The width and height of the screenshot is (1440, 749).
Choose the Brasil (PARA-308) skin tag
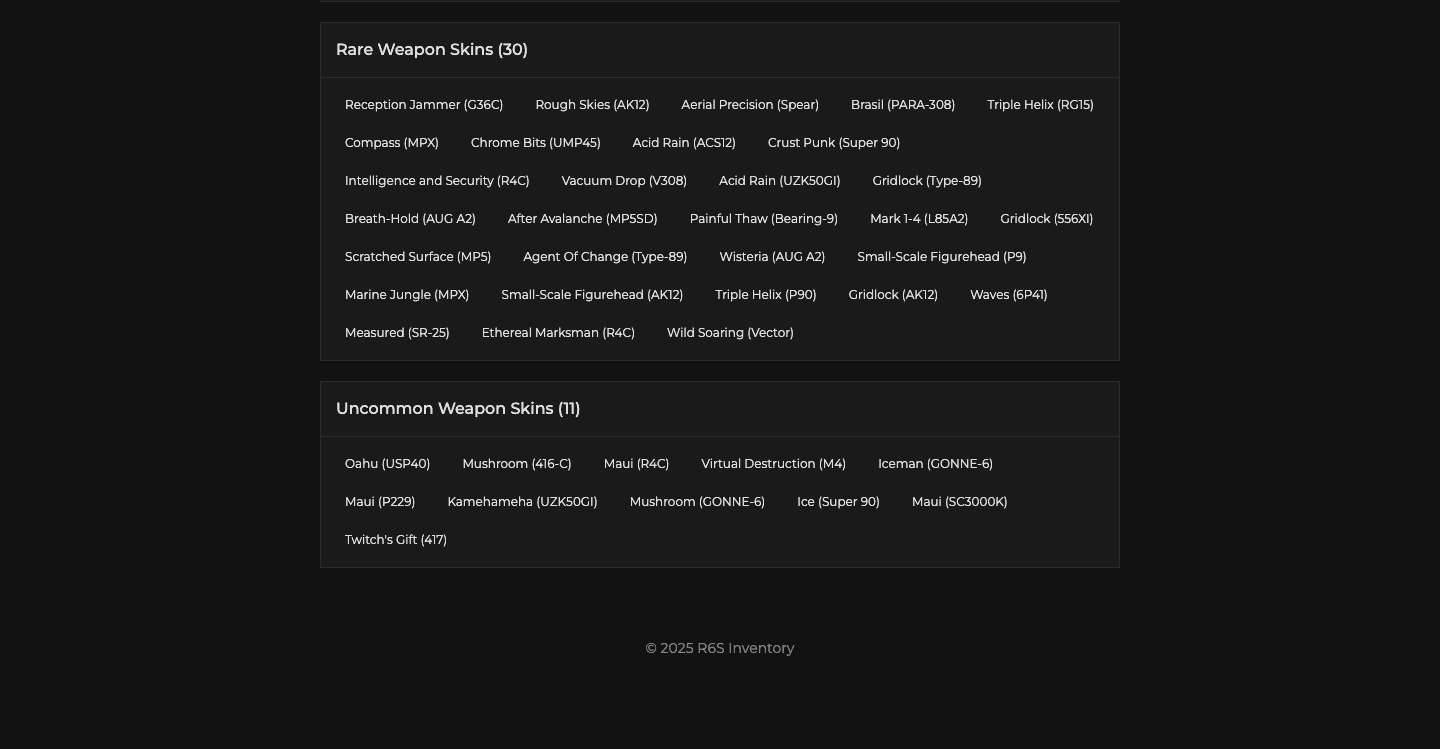(903, 105)
